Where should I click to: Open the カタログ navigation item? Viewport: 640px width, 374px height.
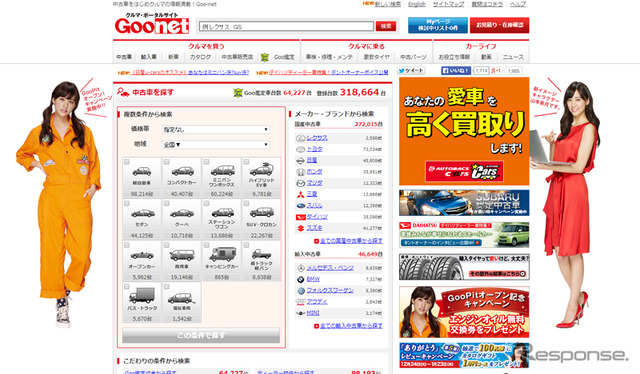(200, 57)
